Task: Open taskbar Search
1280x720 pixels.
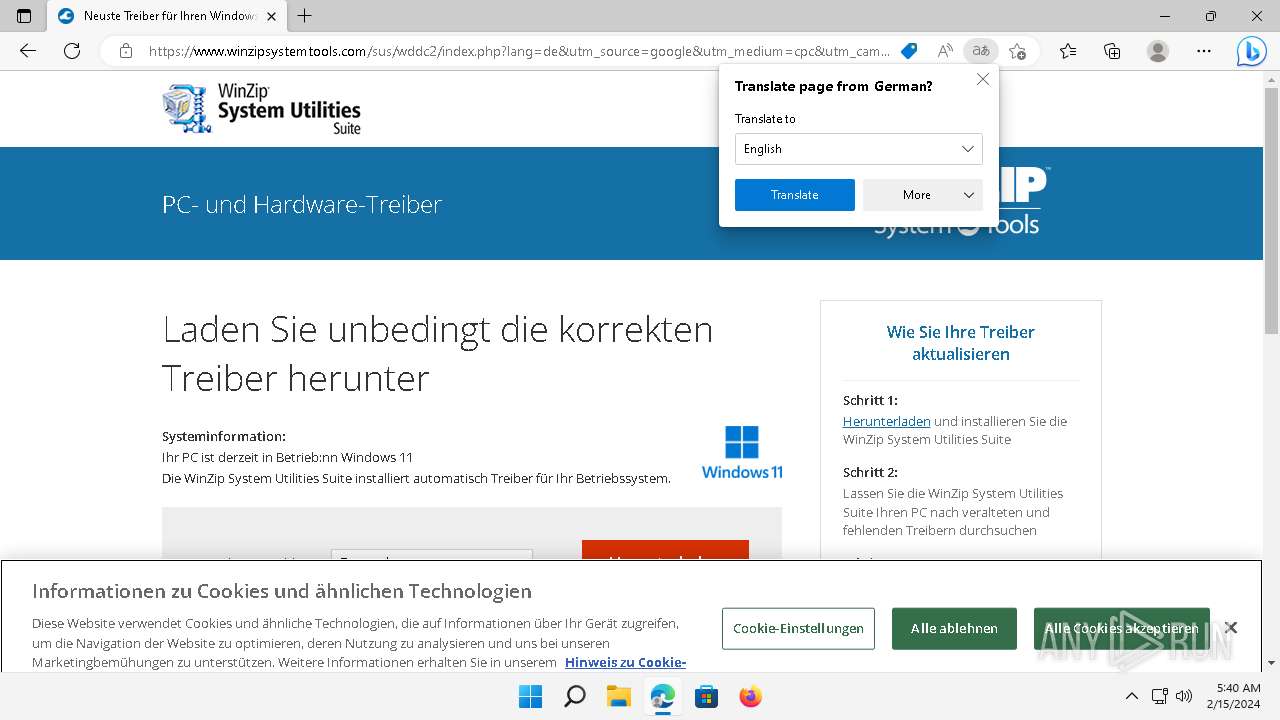Action: click(x=574, y=696)
